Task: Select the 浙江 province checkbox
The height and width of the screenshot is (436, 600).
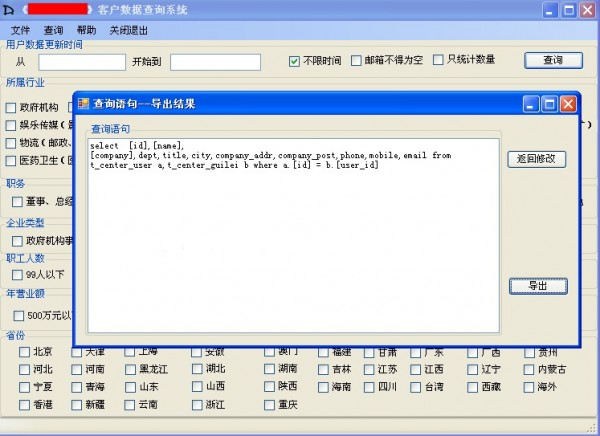Action: tap(197, 405)
